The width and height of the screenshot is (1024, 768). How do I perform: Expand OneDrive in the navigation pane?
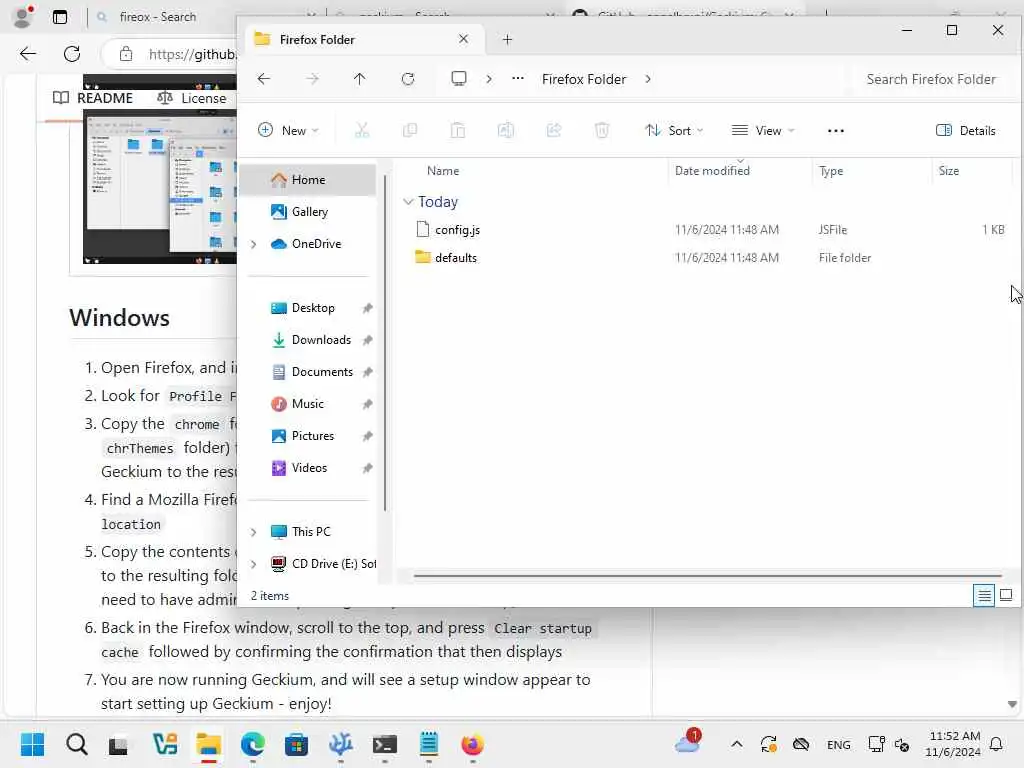(253, 244)
